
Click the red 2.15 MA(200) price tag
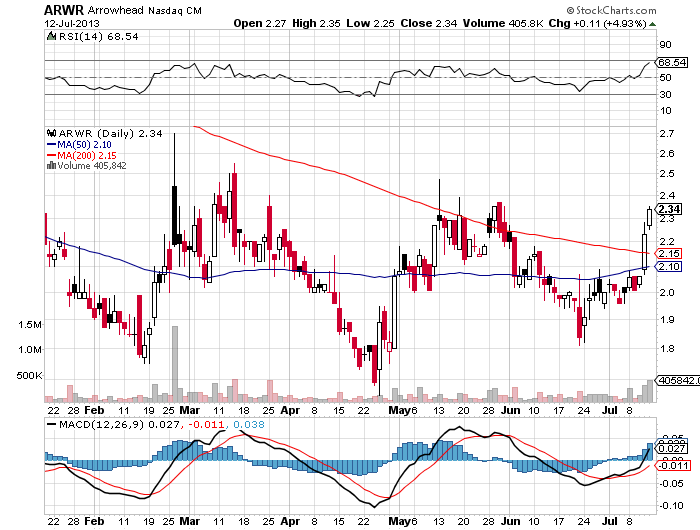point(669,254)
